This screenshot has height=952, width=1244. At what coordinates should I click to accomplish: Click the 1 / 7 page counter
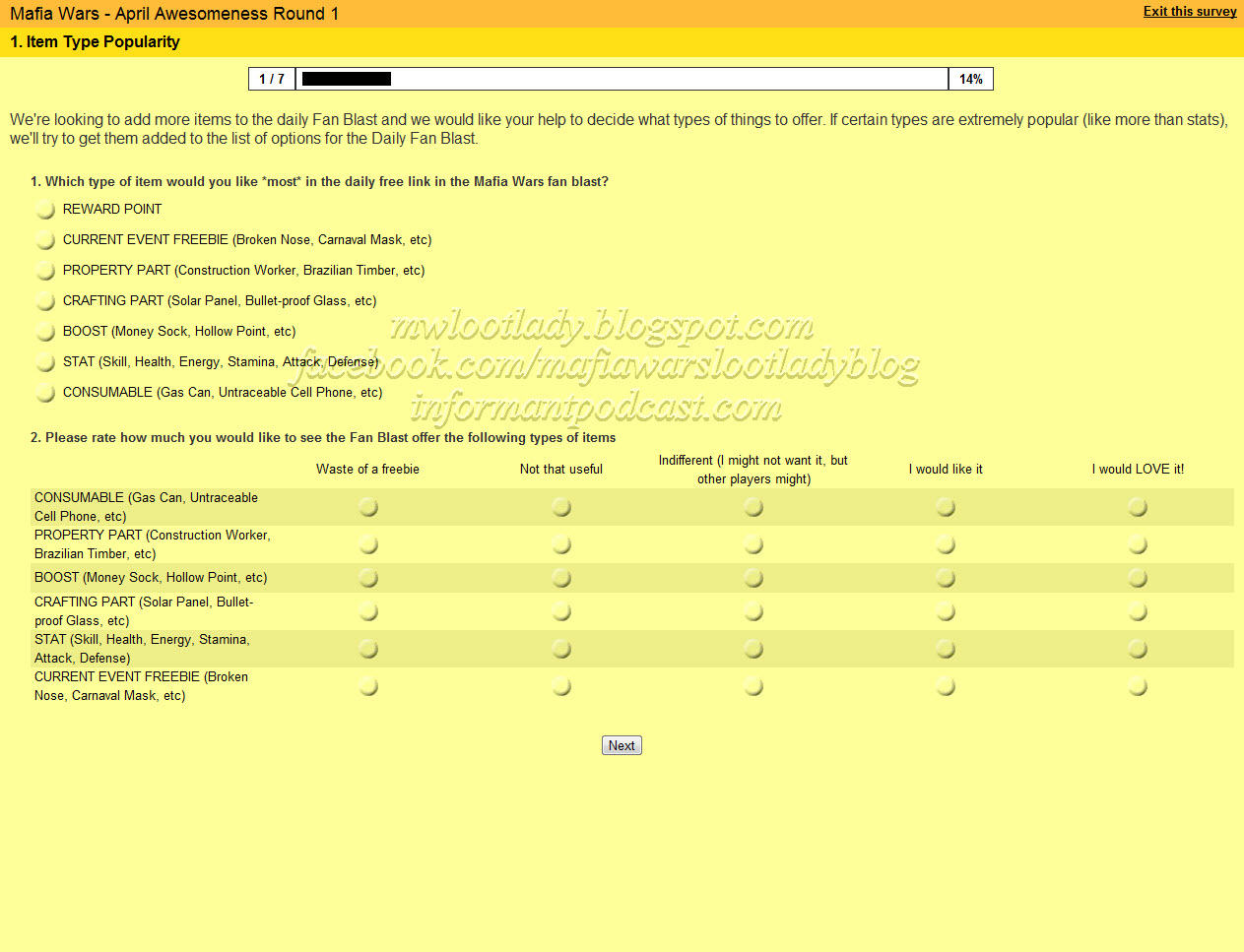272,79
